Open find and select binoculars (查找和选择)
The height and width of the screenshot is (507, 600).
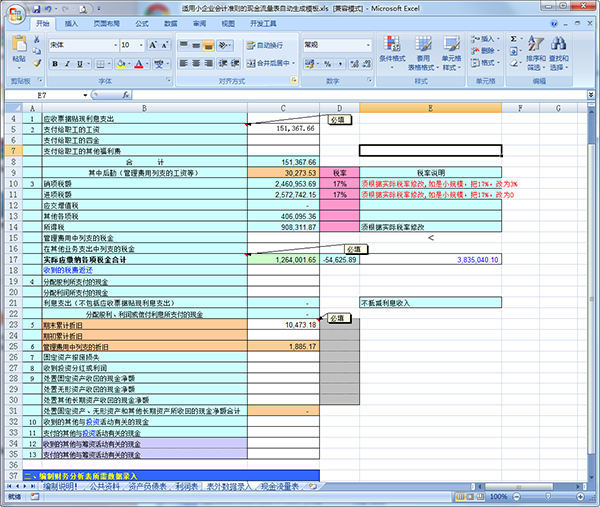click(x=559, y=53)
